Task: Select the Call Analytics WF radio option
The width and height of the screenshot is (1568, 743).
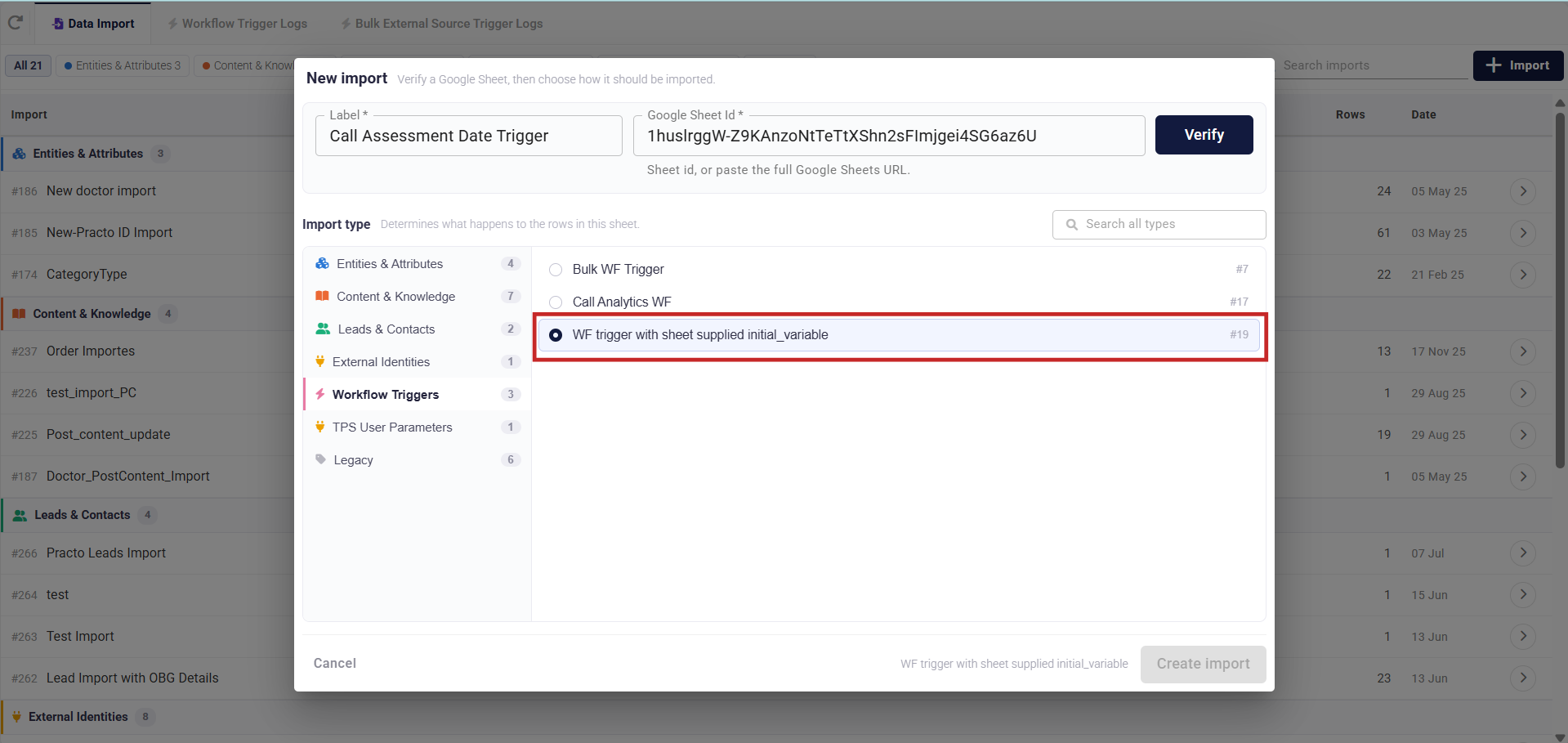Action: pos(556,302)
